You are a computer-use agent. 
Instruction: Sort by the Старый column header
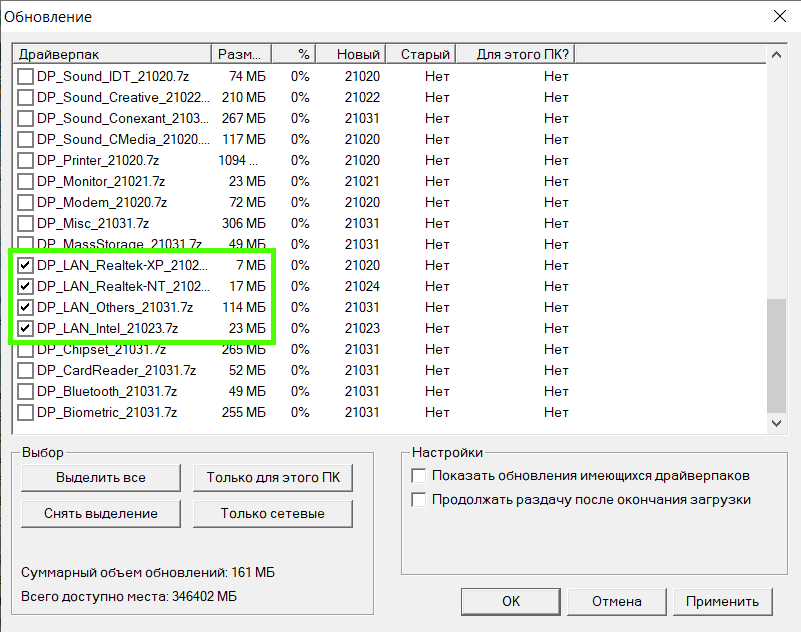coord(420,54)
